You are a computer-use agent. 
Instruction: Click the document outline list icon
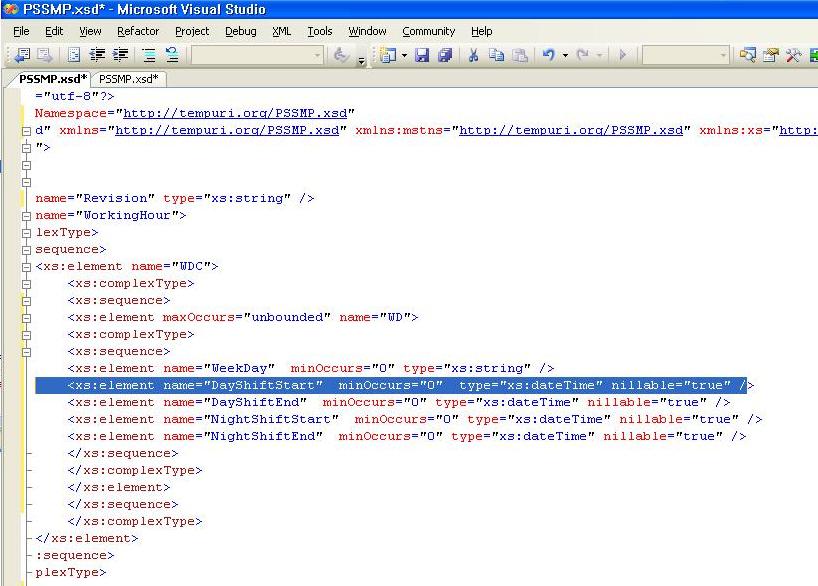pyautogui.click(x=74, y=54)
